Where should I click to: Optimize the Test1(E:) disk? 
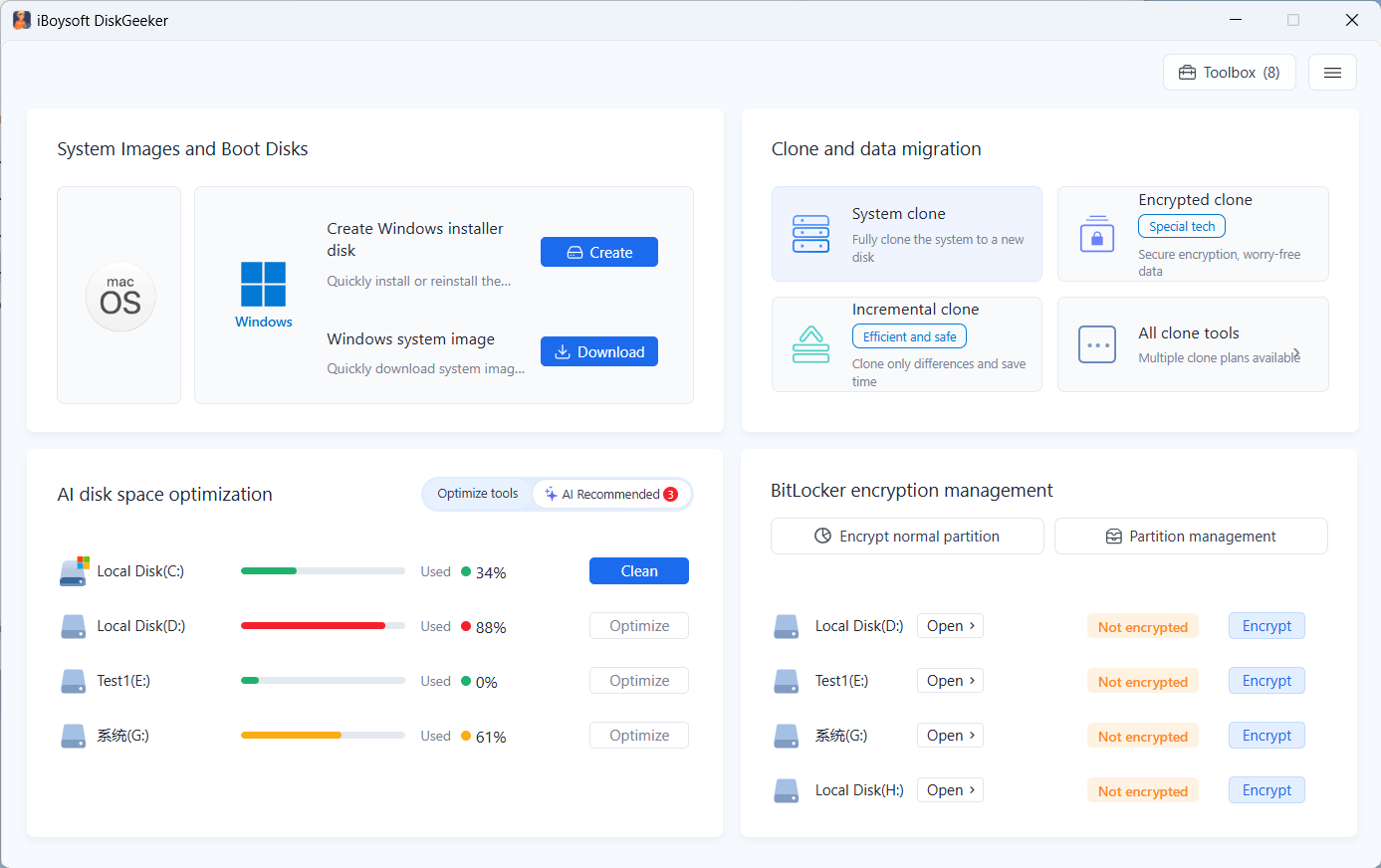[x=639, y=681]
